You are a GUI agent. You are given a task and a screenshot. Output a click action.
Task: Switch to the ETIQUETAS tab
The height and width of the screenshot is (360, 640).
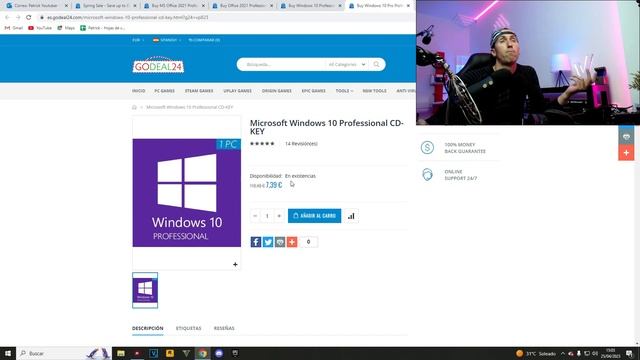point(189,328)
